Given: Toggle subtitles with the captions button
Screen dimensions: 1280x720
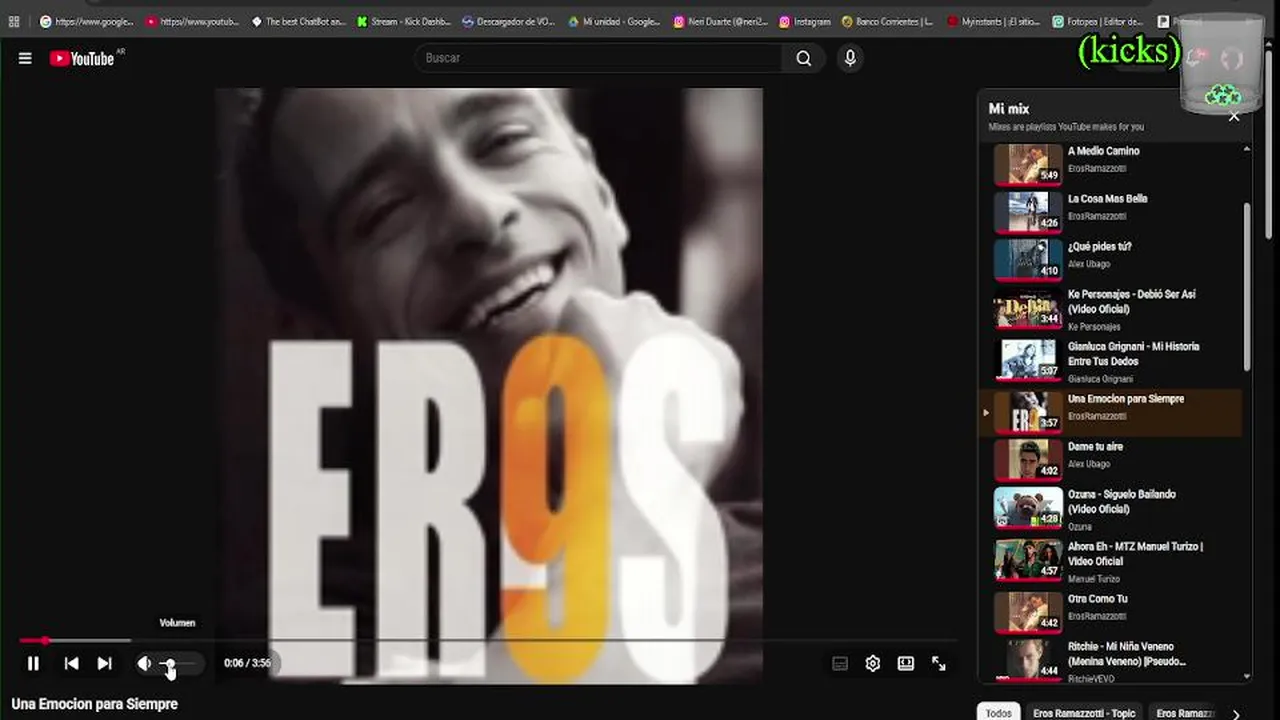Looking at the screenshot, I should 840,663.
